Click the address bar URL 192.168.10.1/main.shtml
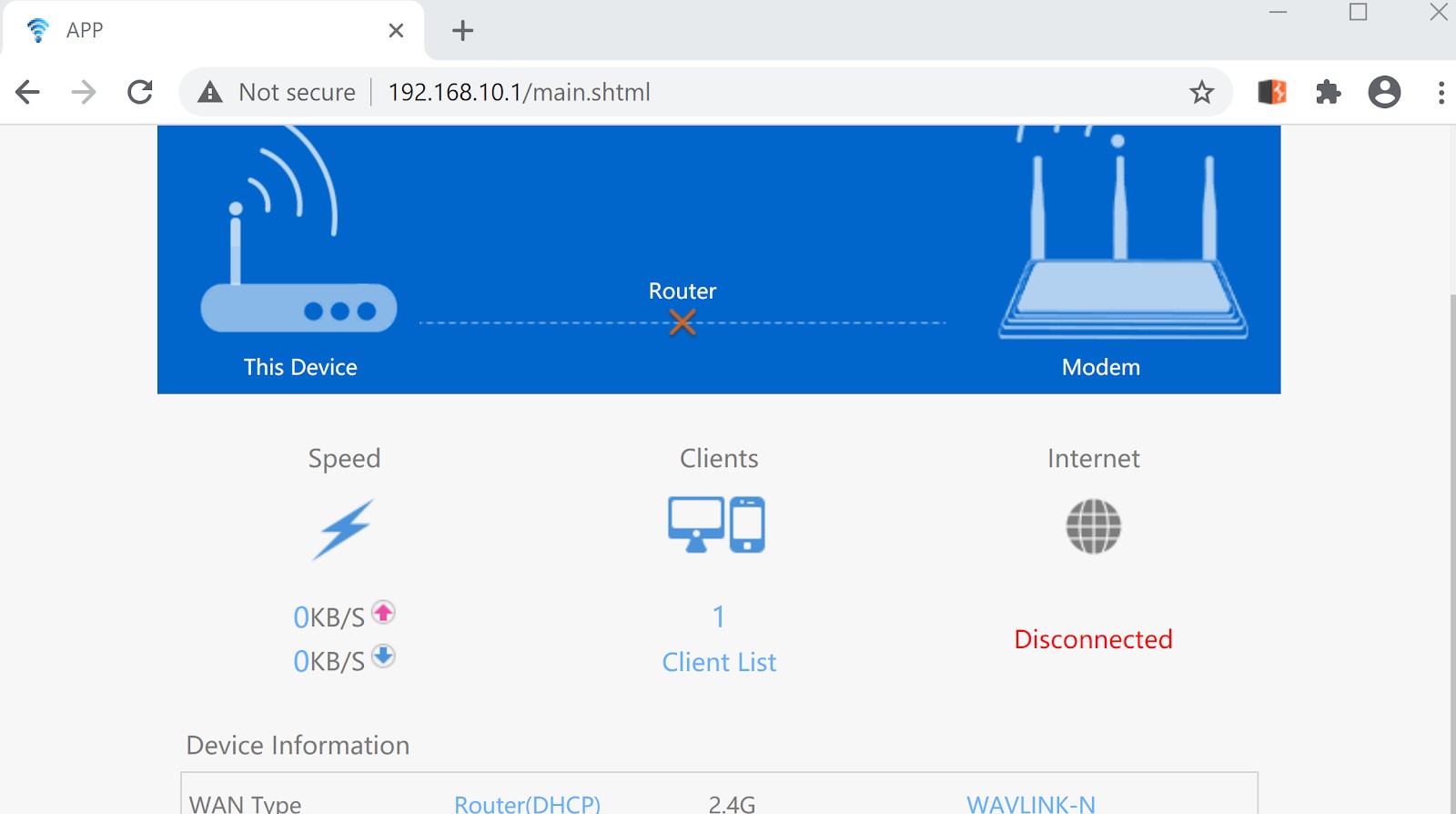Viewport: 1456px width, 814px height. (x=519, y=92)
